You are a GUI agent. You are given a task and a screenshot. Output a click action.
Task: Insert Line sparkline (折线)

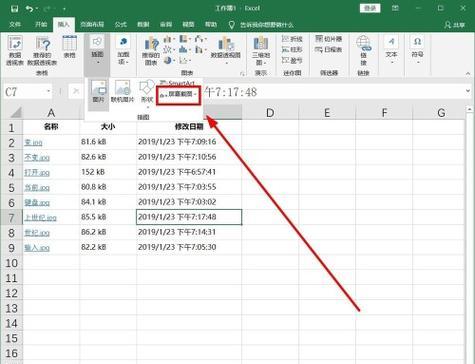pyautogui.click(x=292, y=39)
